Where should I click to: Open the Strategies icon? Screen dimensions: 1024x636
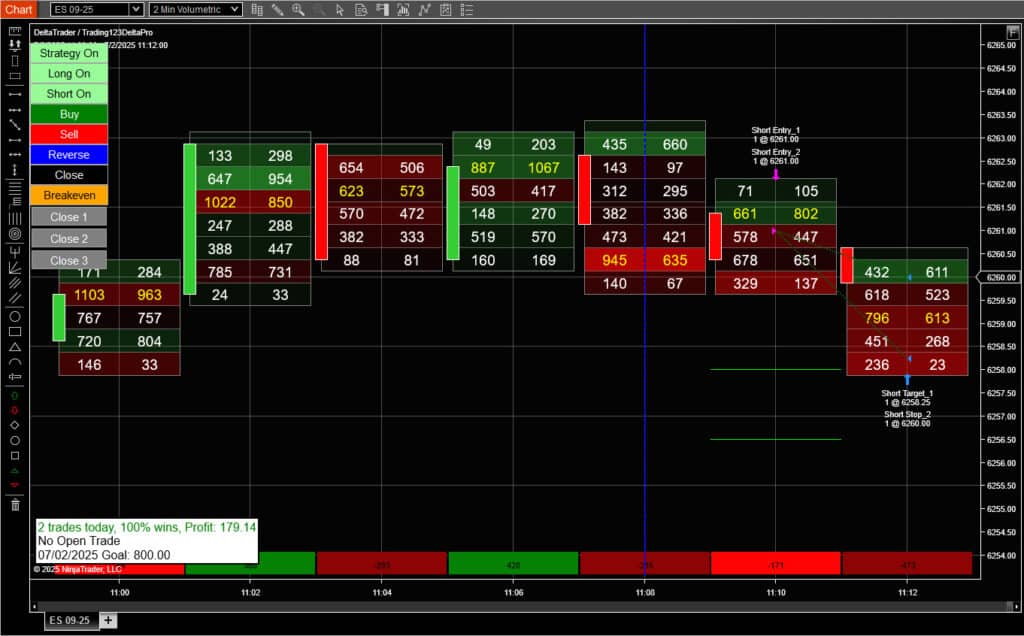tap(424, 9)
